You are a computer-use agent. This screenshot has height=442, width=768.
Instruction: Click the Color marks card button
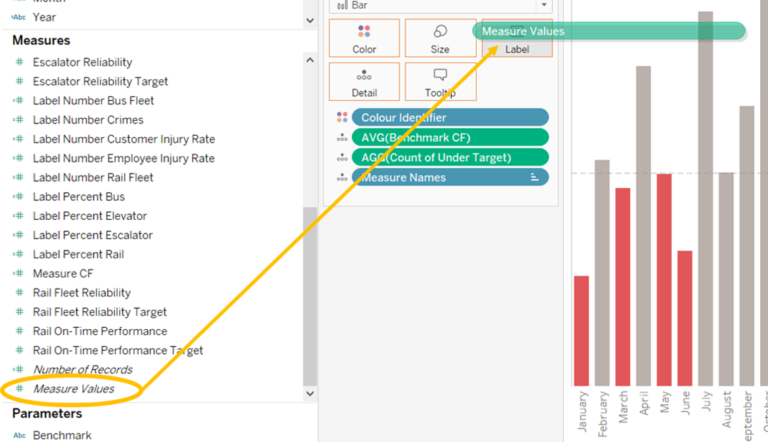tap(364, 38)
